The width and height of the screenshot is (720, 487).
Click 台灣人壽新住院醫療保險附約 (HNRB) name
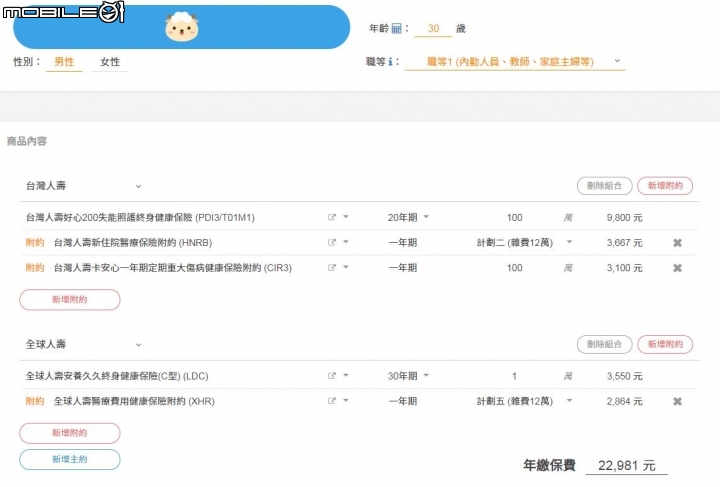point(133,243)
